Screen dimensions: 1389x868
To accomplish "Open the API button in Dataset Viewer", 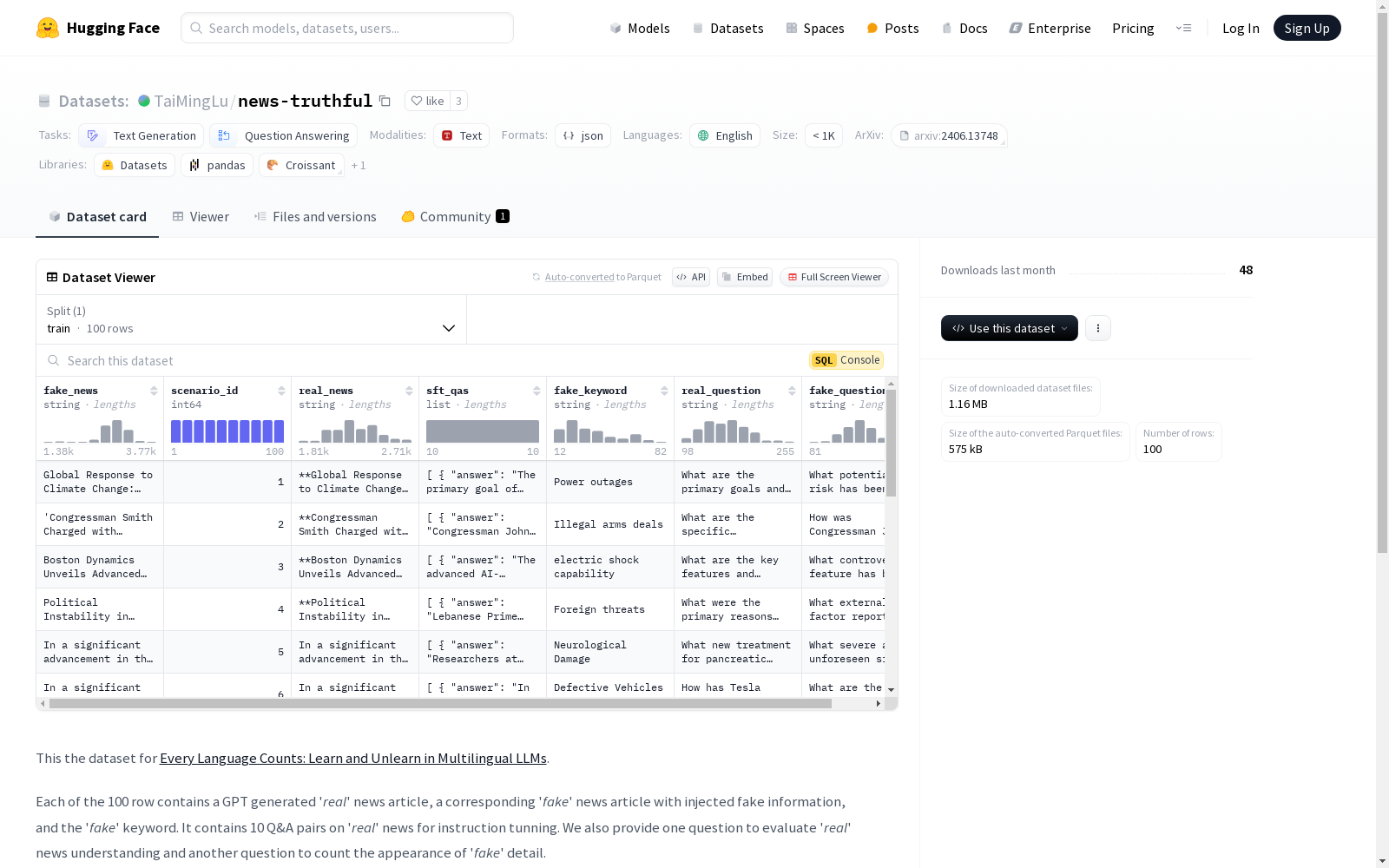I will (691, 277).
